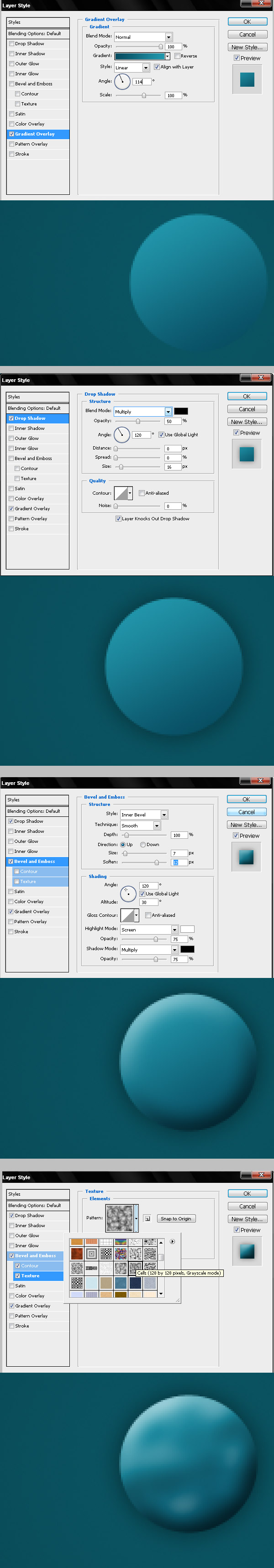Image resolution: width=274 pixels, height=1568 pixels.
Task: Pick the concentric square pattern swatch
Action: pyautogui.click(x=91, y=1254)
